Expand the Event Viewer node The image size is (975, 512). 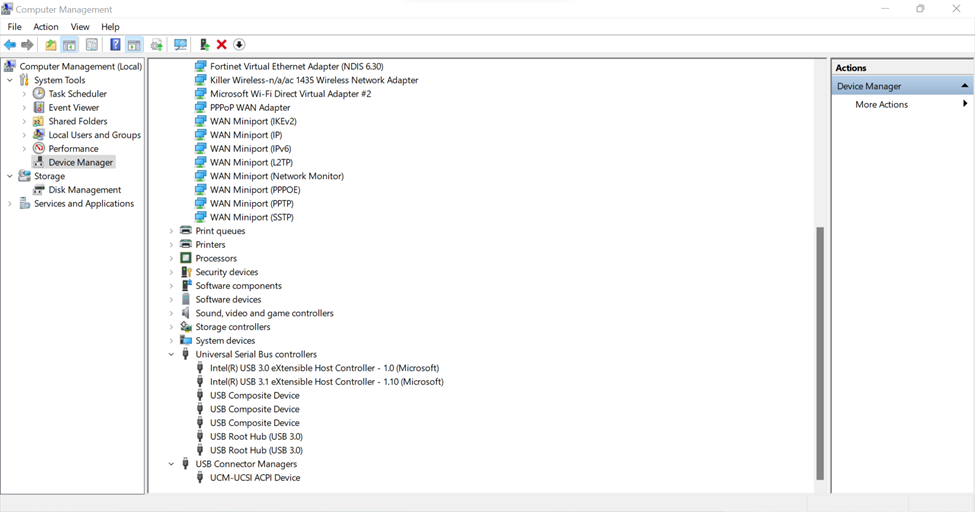pos(24,108)
